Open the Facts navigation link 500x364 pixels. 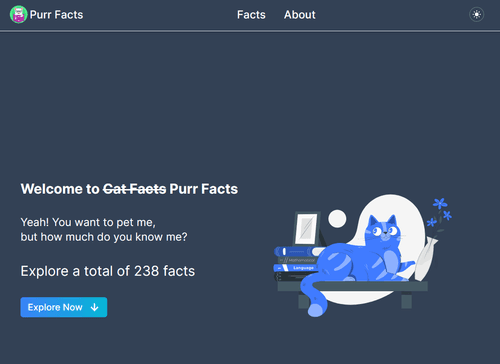[251, 15]
